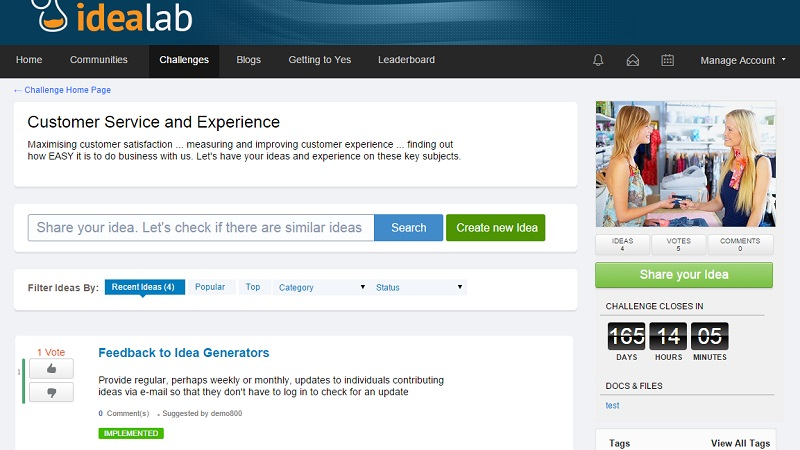Open the Manage Account dropdown menu
This screenshot has width=800, height=450.
743,60
